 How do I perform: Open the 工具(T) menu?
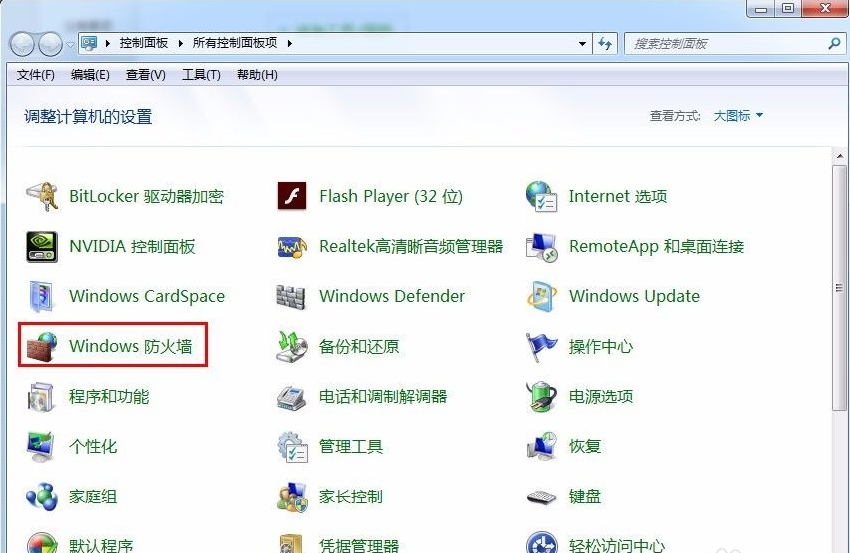pos(201,75)
